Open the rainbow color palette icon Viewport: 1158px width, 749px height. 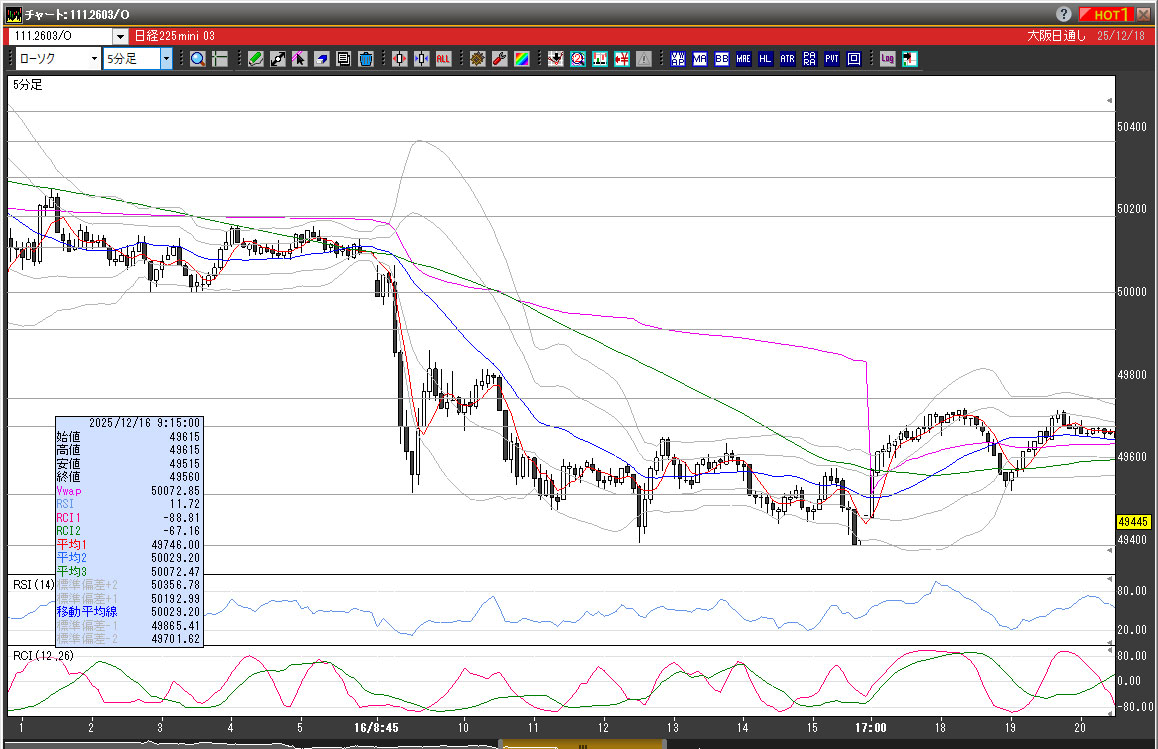pyautogui.click(x=521, y=59)
